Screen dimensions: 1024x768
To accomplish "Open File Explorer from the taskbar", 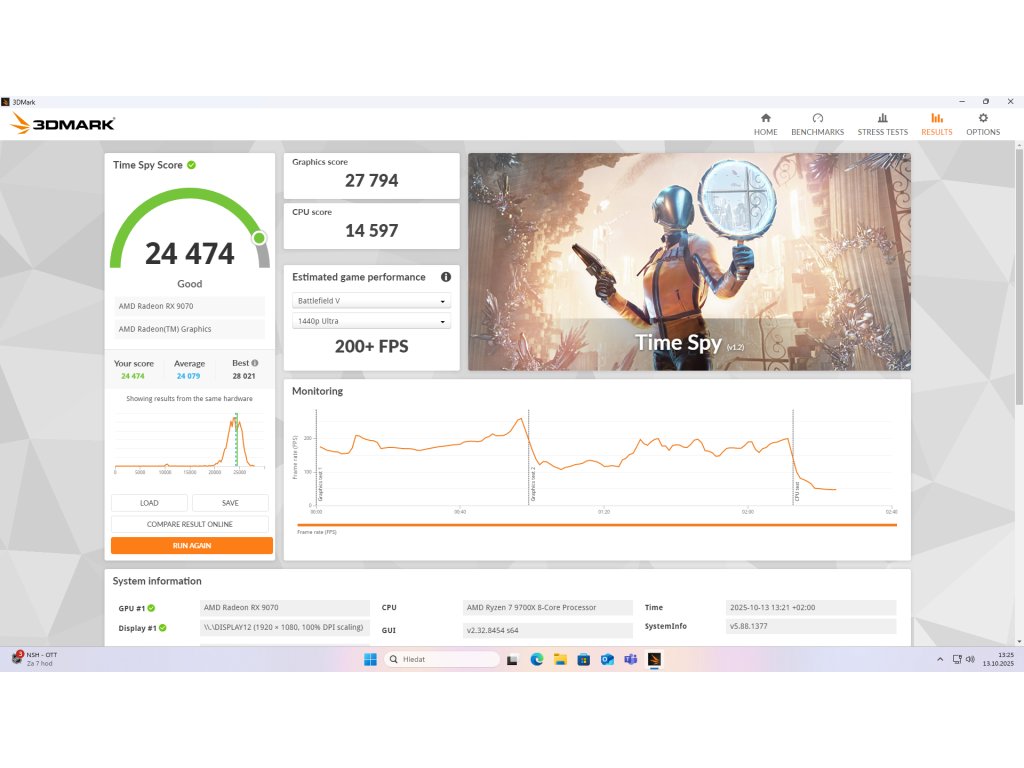I will pyautogui.click(x=560, y=660).
